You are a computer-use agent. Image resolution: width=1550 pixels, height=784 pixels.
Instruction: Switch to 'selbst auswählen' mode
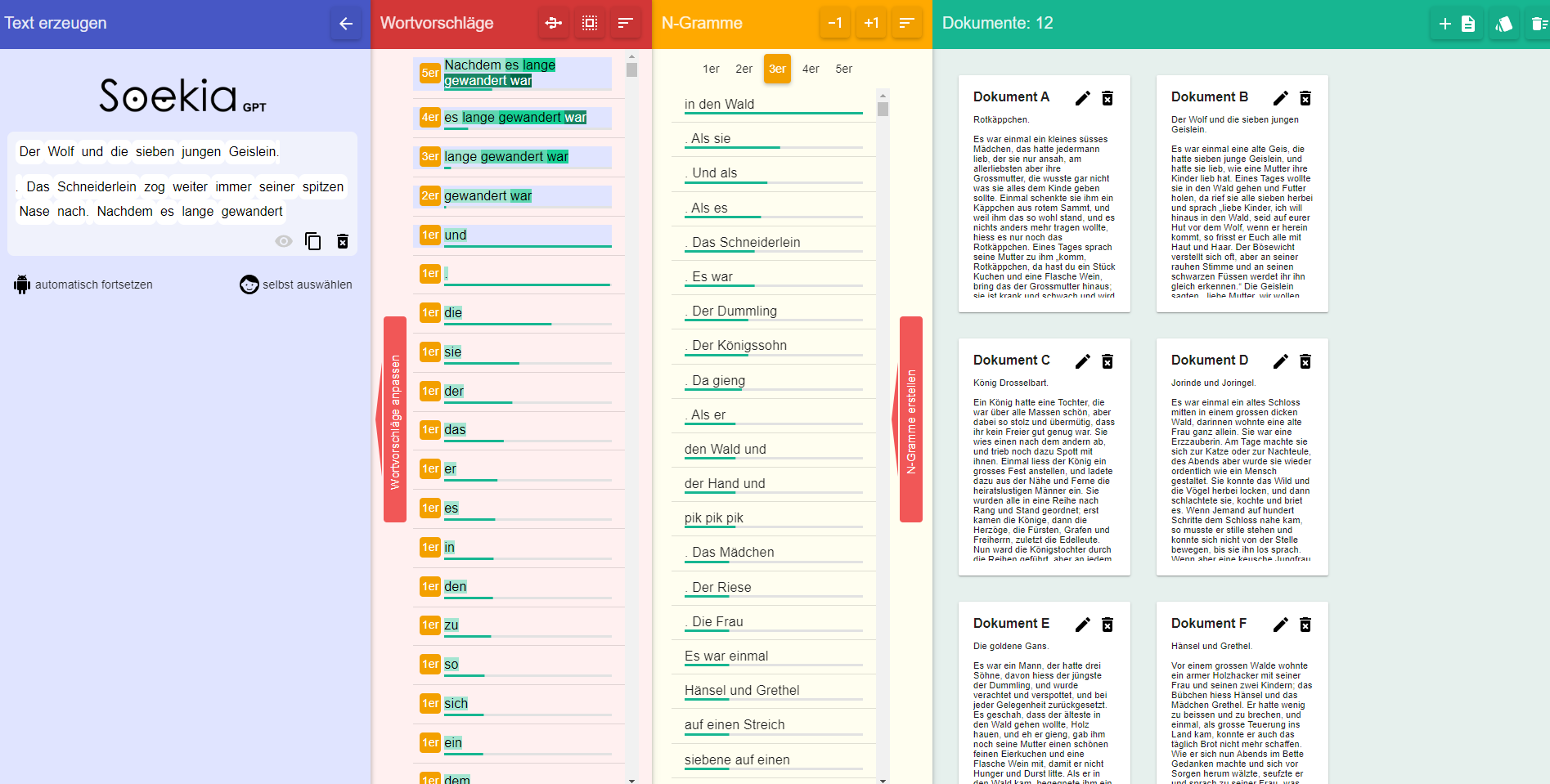click(x=296, y=284)
